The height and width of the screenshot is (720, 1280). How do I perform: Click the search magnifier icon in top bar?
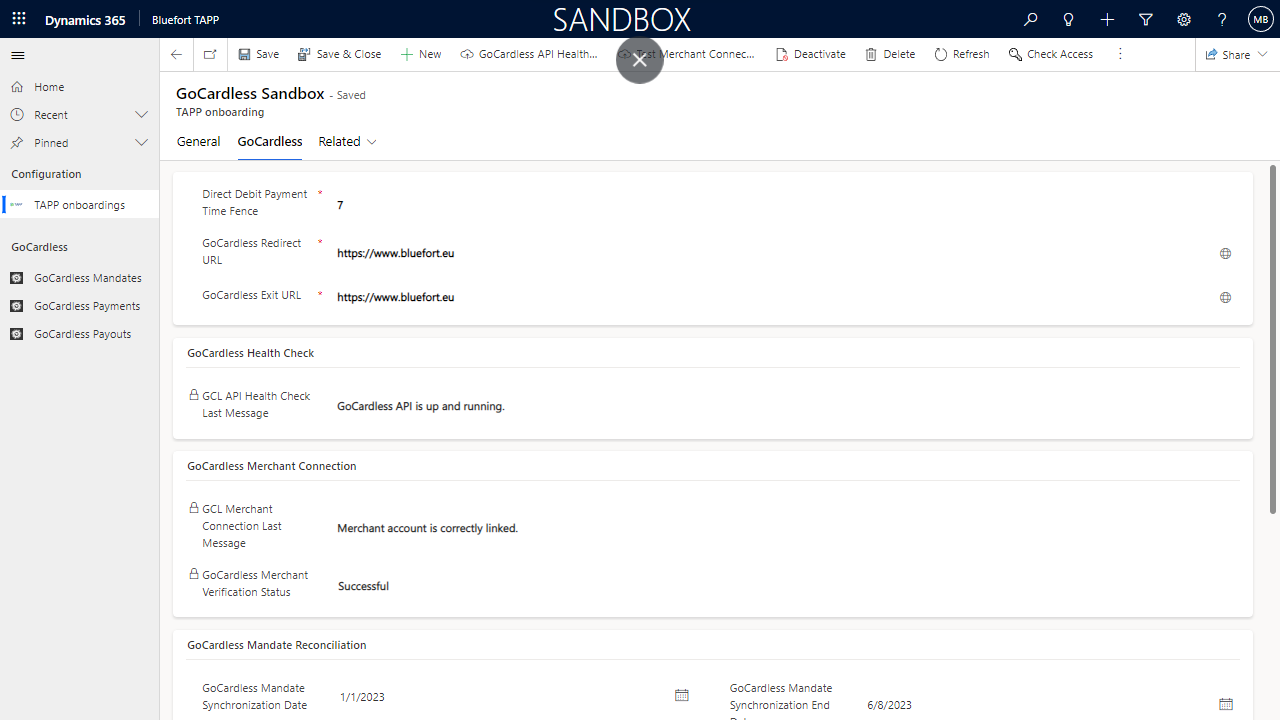1031,20
